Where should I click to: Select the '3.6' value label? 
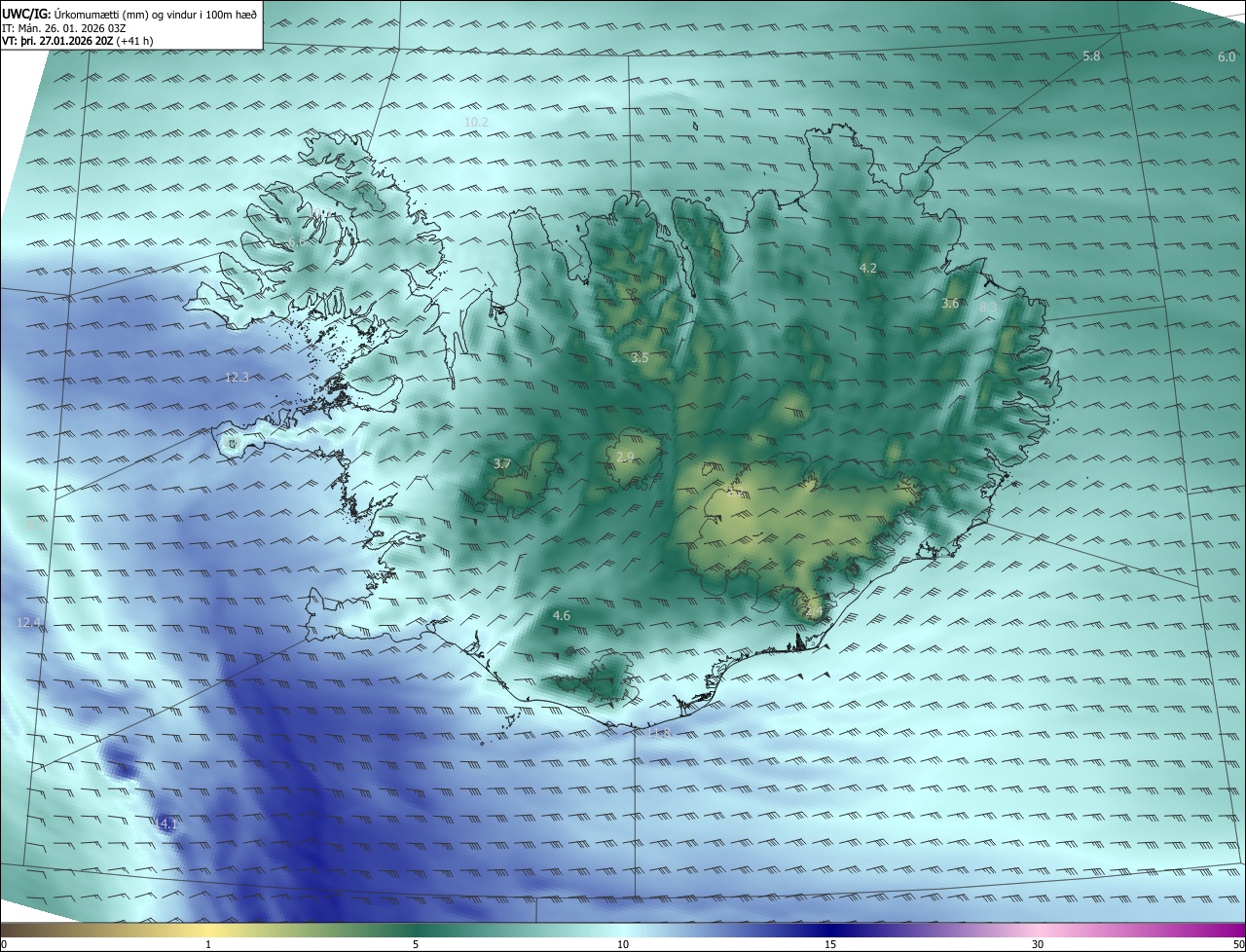[x=950, y=304]
